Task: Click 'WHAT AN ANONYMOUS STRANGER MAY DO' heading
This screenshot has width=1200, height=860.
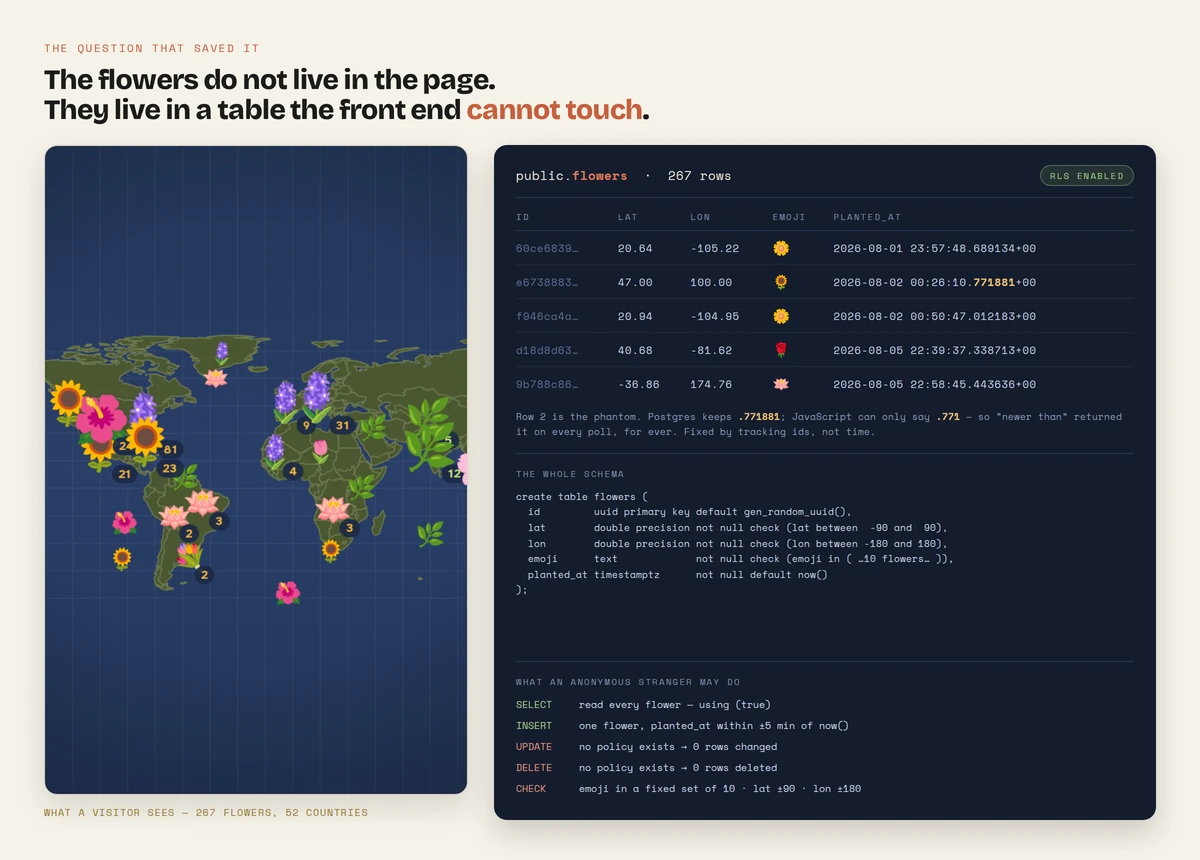Action: click(628, 682)
